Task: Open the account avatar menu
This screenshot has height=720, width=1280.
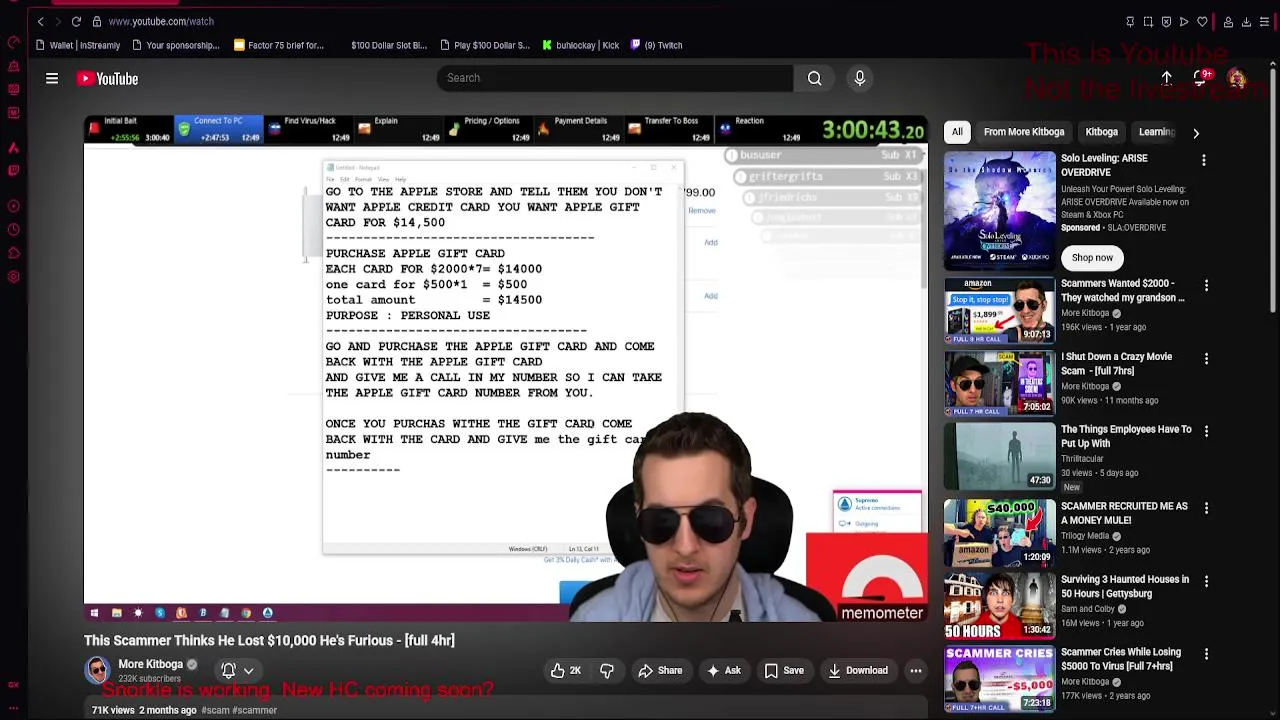Action: click(x=1237, y=79)
